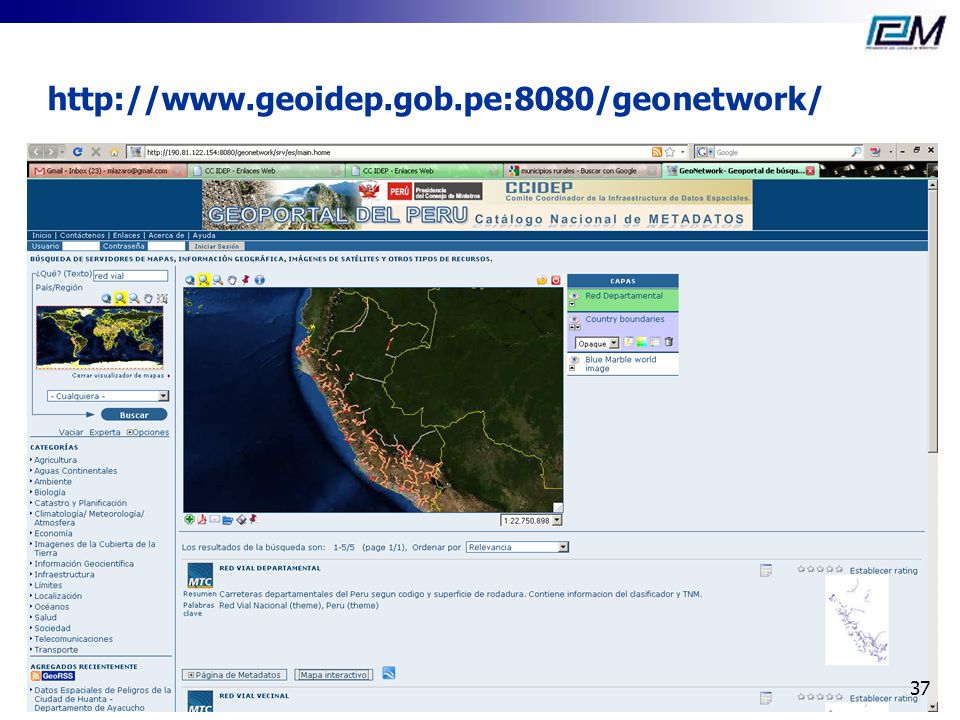Screen dimensions: 960x720
Task: Click the Buscar search button
Action: coord(134,414)
